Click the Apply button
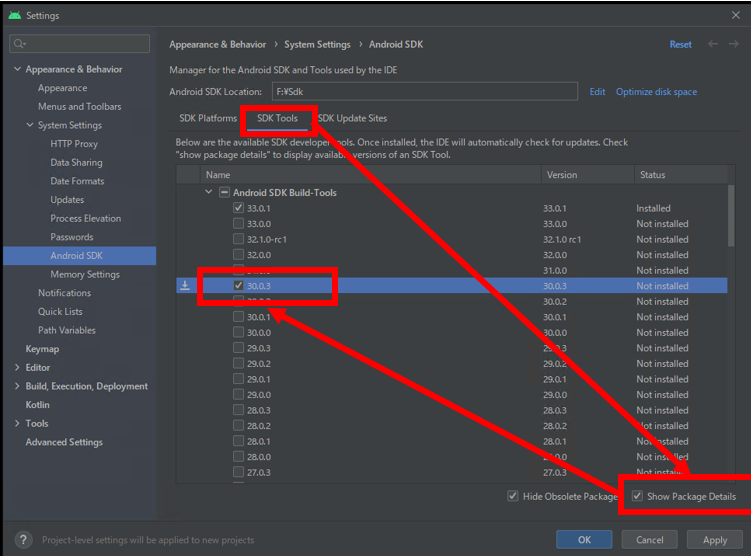 pos(715,540)
